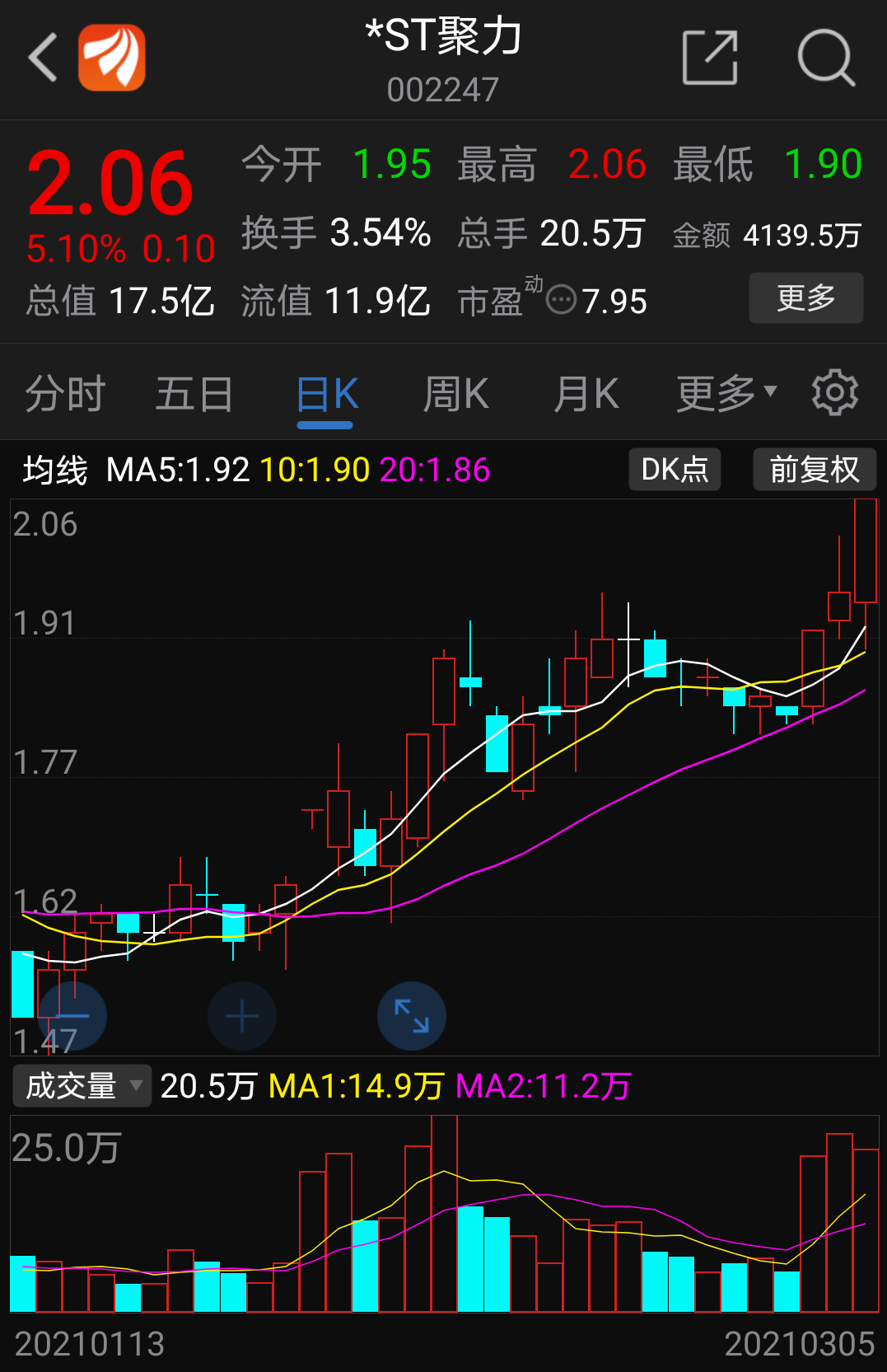Open the 成交量 indicator dropdown
887x1372 pixels.
(x=82, y=1086)
